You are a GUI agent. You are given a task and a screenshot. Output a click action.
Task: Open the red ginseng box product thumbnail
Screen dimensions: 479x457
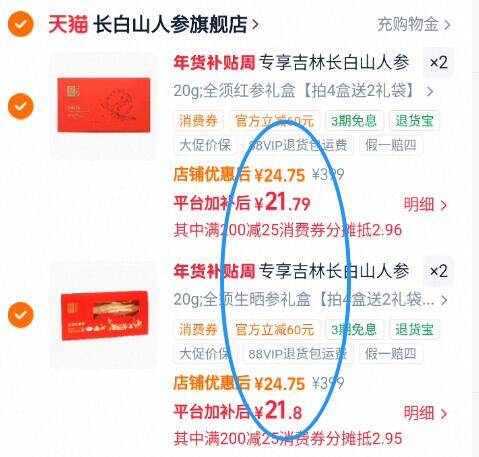(103, 105)
